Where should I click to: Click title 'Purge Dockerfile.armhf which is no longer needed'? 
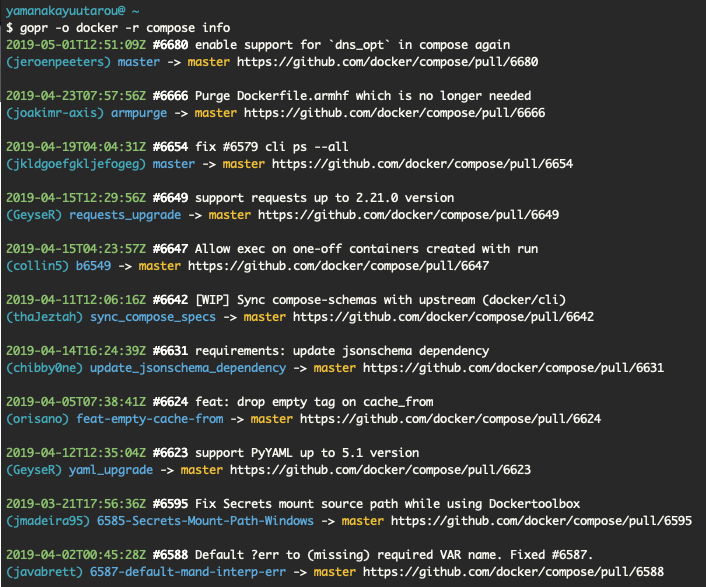click(363, 95)
